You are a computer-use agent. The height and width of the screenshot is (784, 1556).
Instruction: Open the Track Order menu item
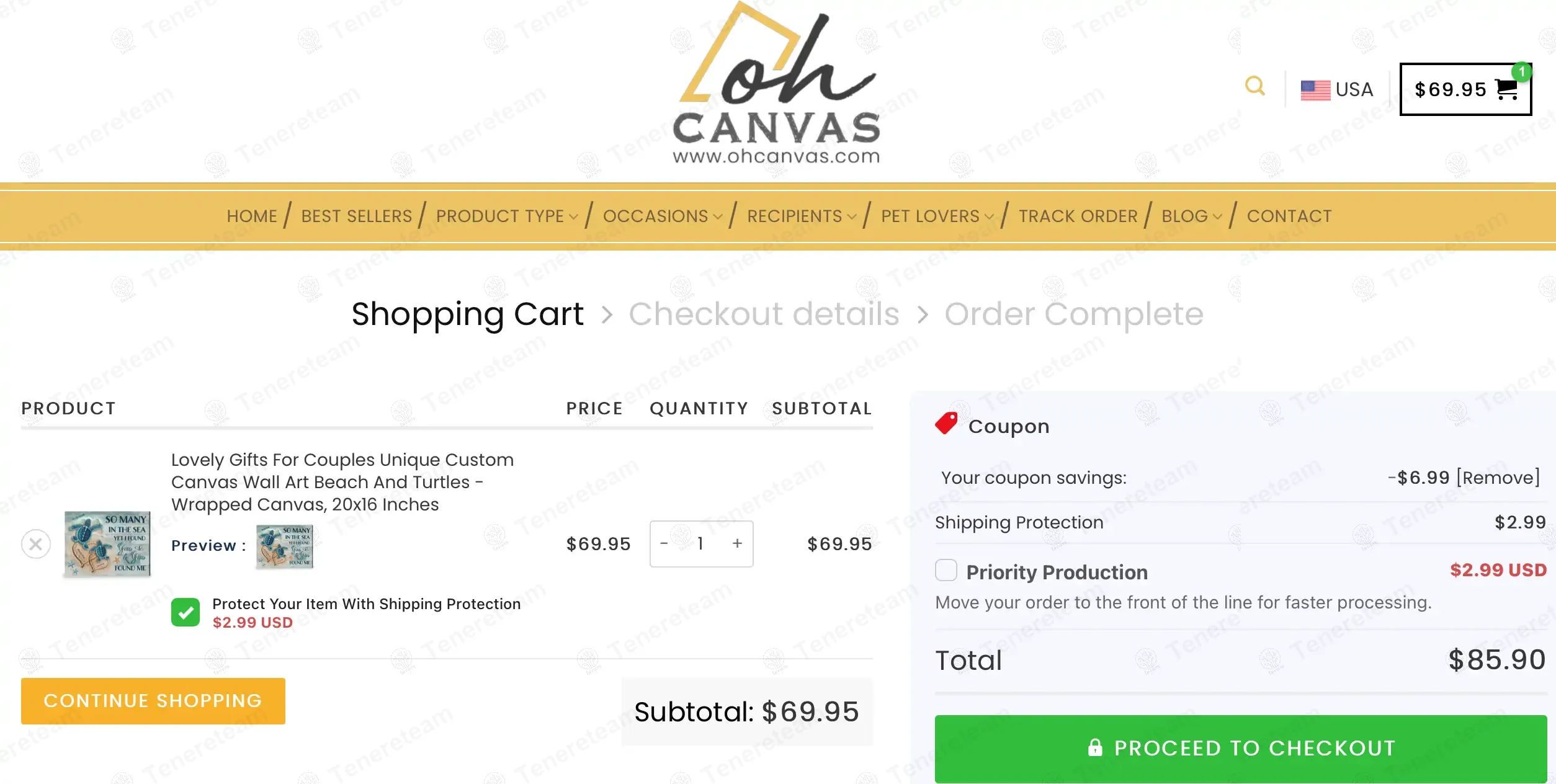tap(1078, 216)
